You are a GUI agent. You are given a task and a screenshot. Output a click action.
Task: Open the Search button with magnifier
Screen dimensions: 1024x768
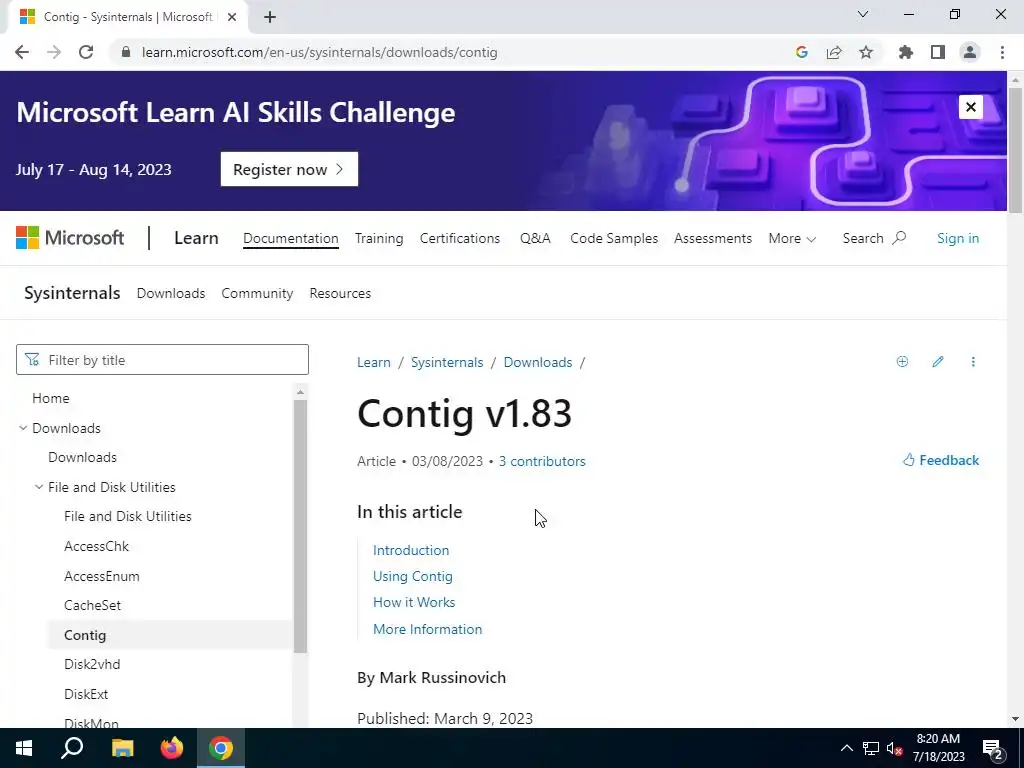874,238
